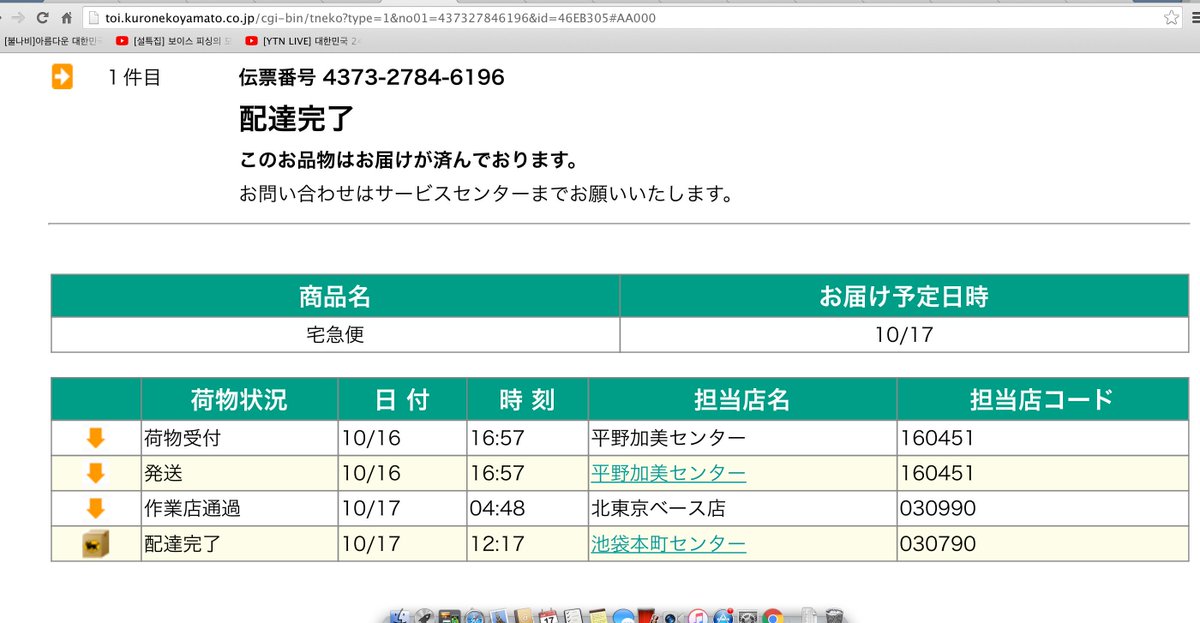
Task: Click the plain 平野加美センター text in the 荷物受付 row
Action: [668, 438]
